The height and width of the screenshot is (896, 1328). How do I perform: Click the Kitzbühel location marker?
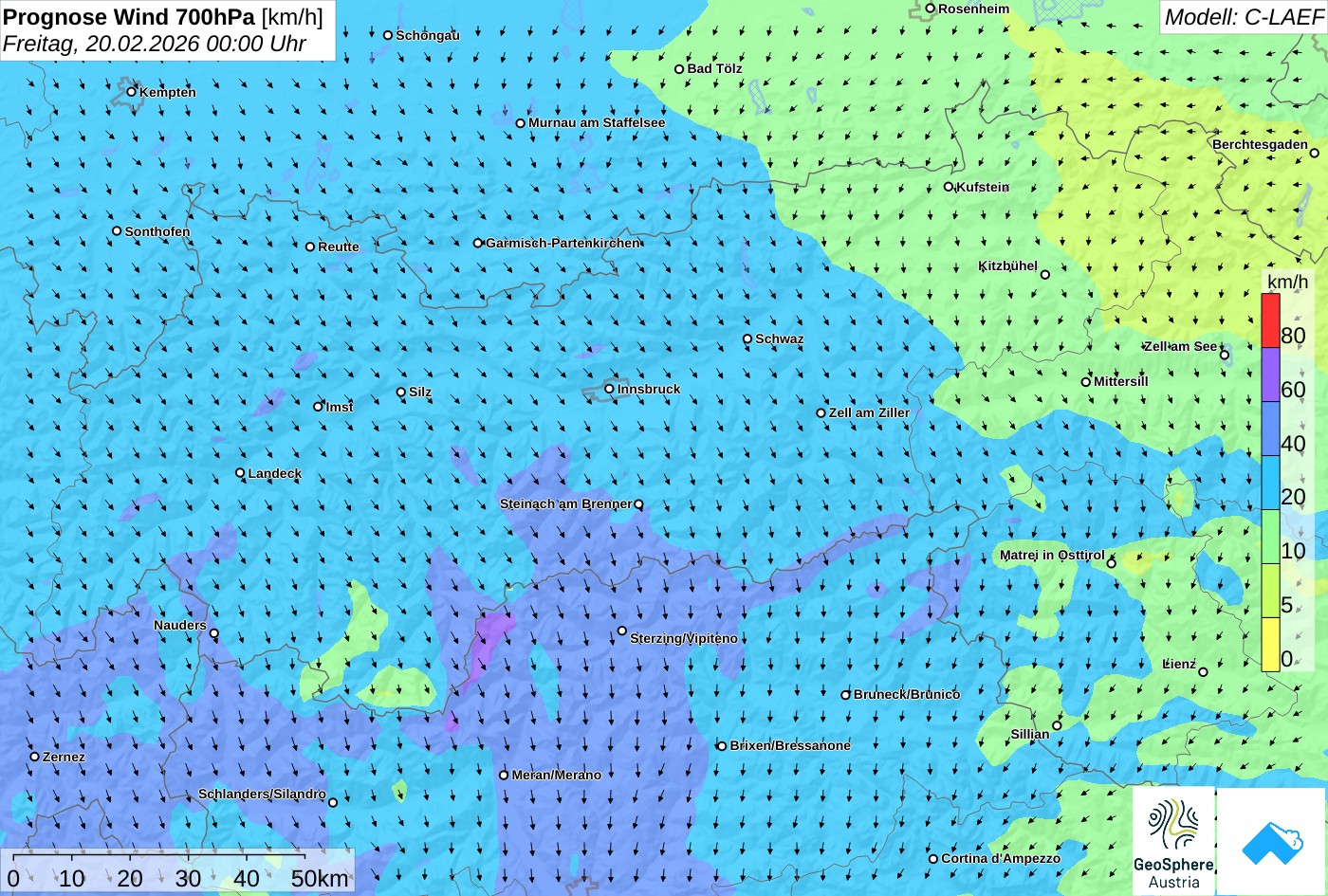pos(1045,275)
